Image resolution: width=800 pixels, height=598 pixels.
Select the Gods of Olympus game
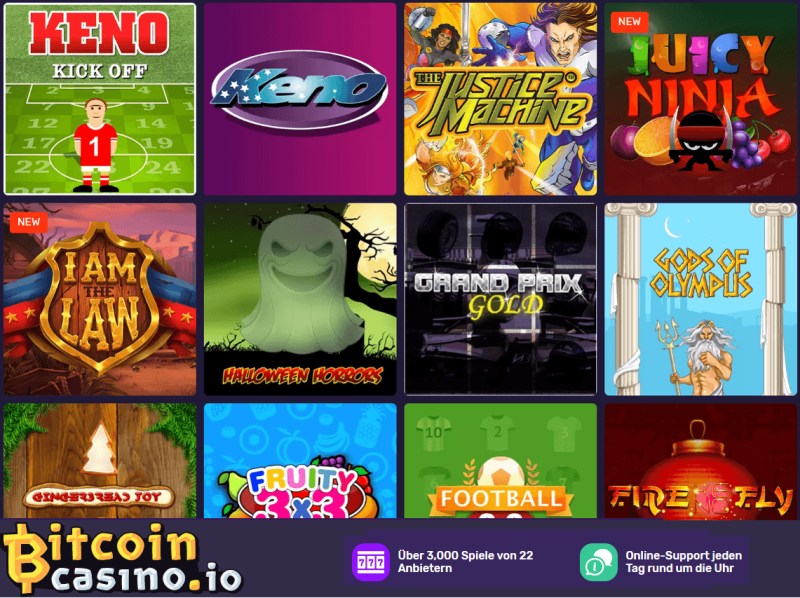[701, 299]
